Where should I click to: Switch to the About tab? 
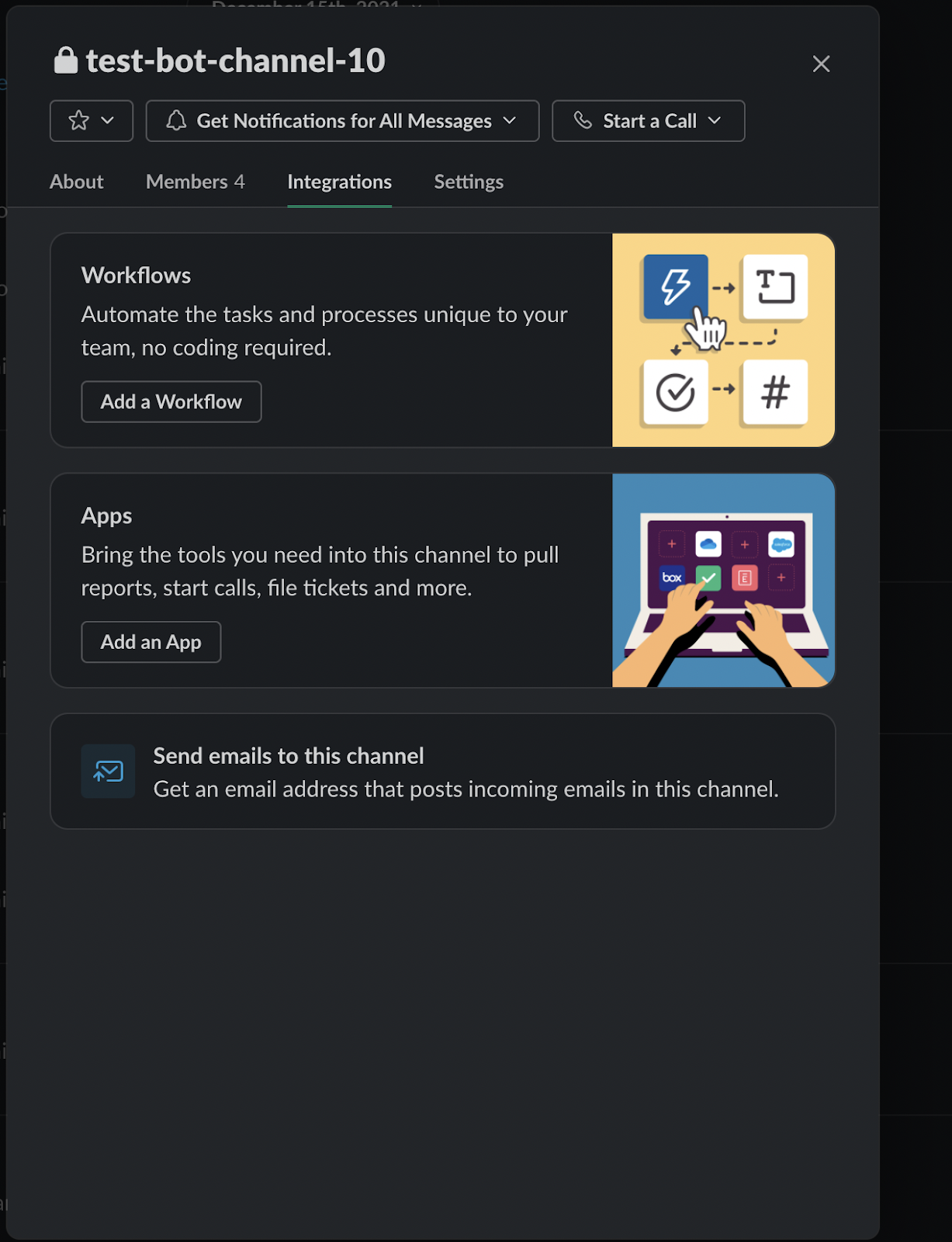tap(77, 182)
